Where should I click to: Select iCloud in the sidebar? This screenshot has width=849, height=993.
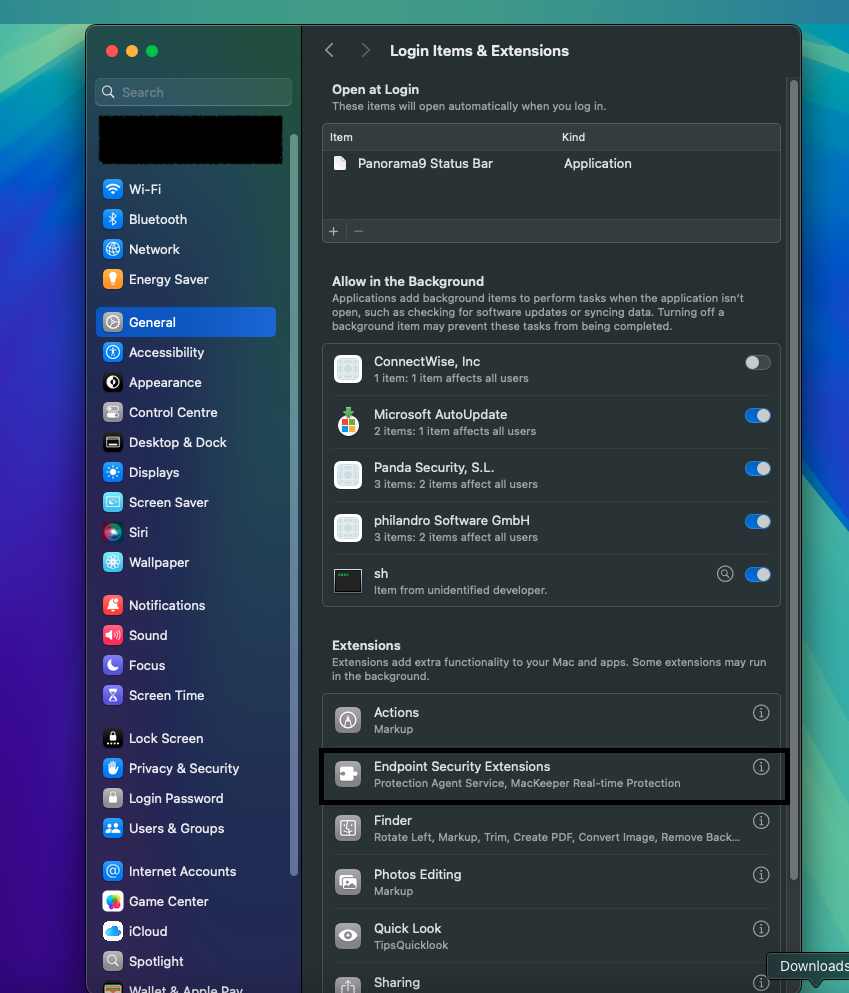[186, 931]
